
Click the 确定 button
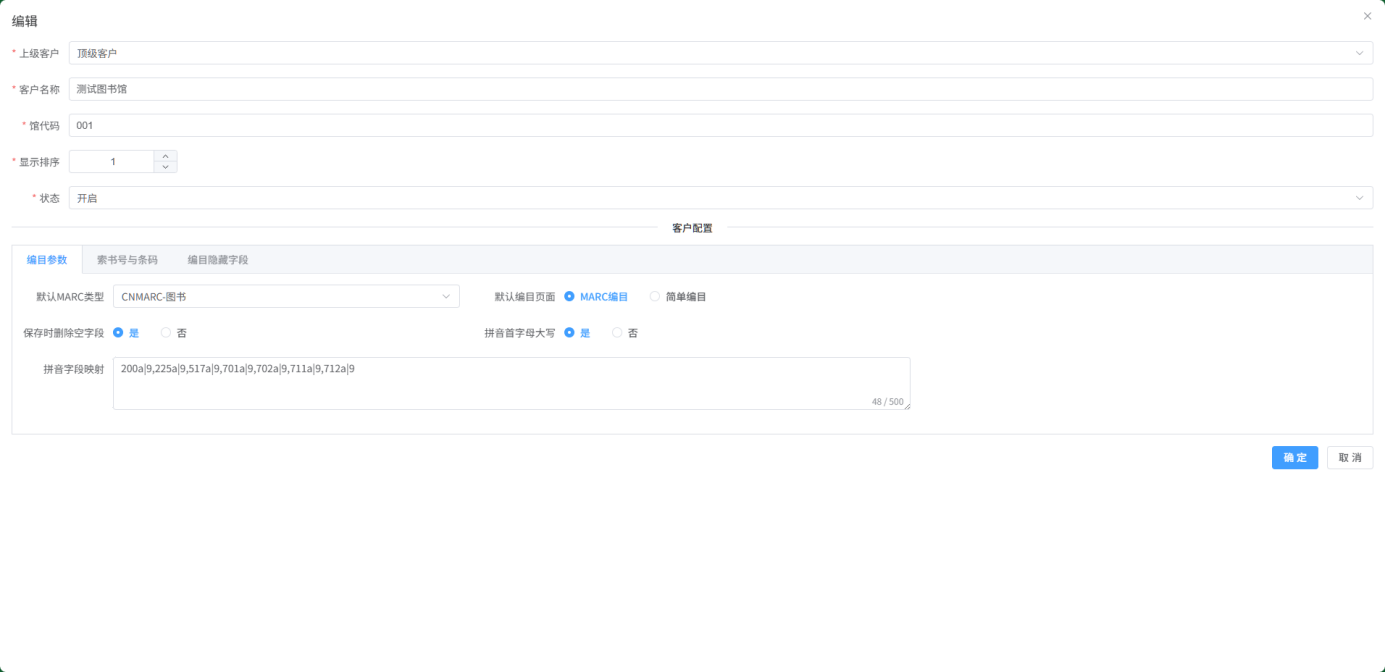(1295, 457)
